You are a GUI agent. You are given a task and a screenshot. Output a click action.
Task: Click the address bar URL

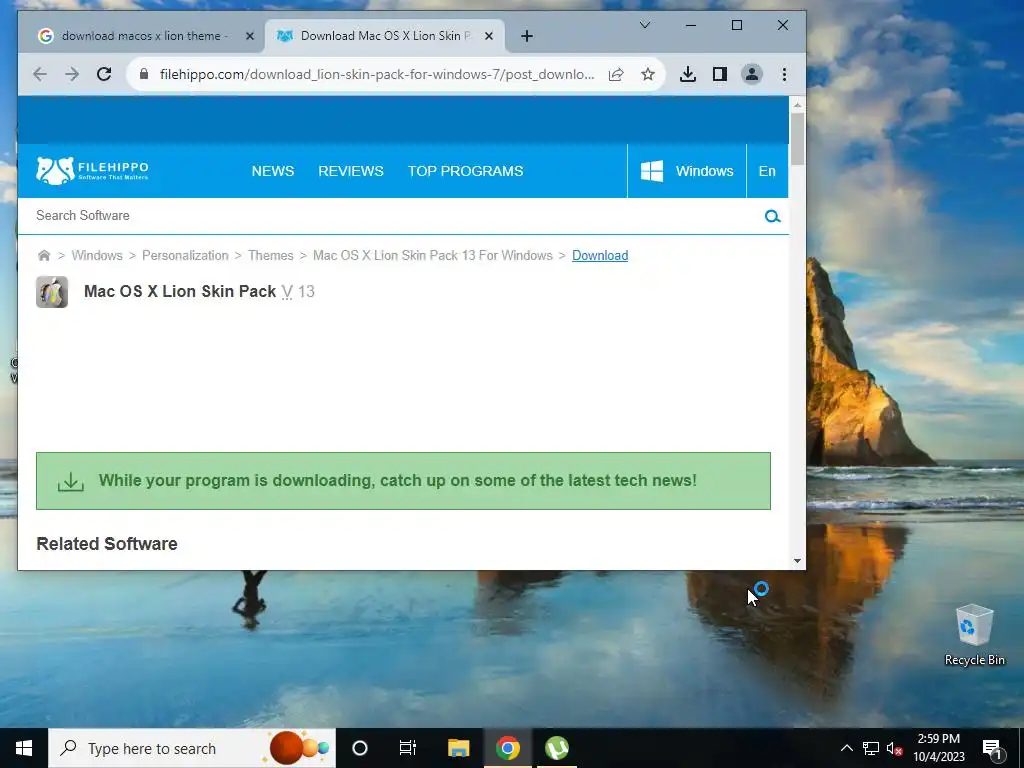(x=377, y=74)
